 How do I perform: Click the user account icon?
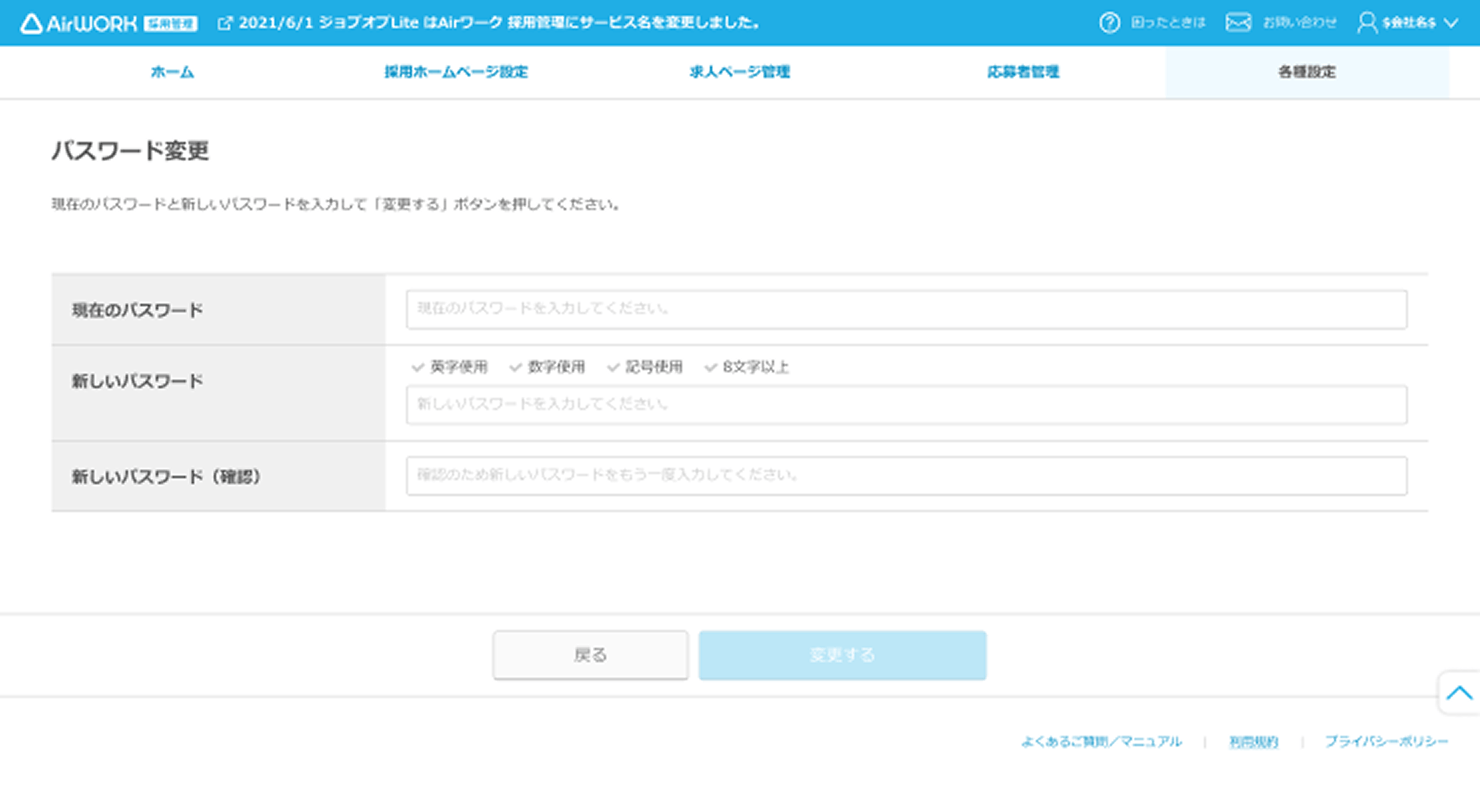tap(1366, 23)
